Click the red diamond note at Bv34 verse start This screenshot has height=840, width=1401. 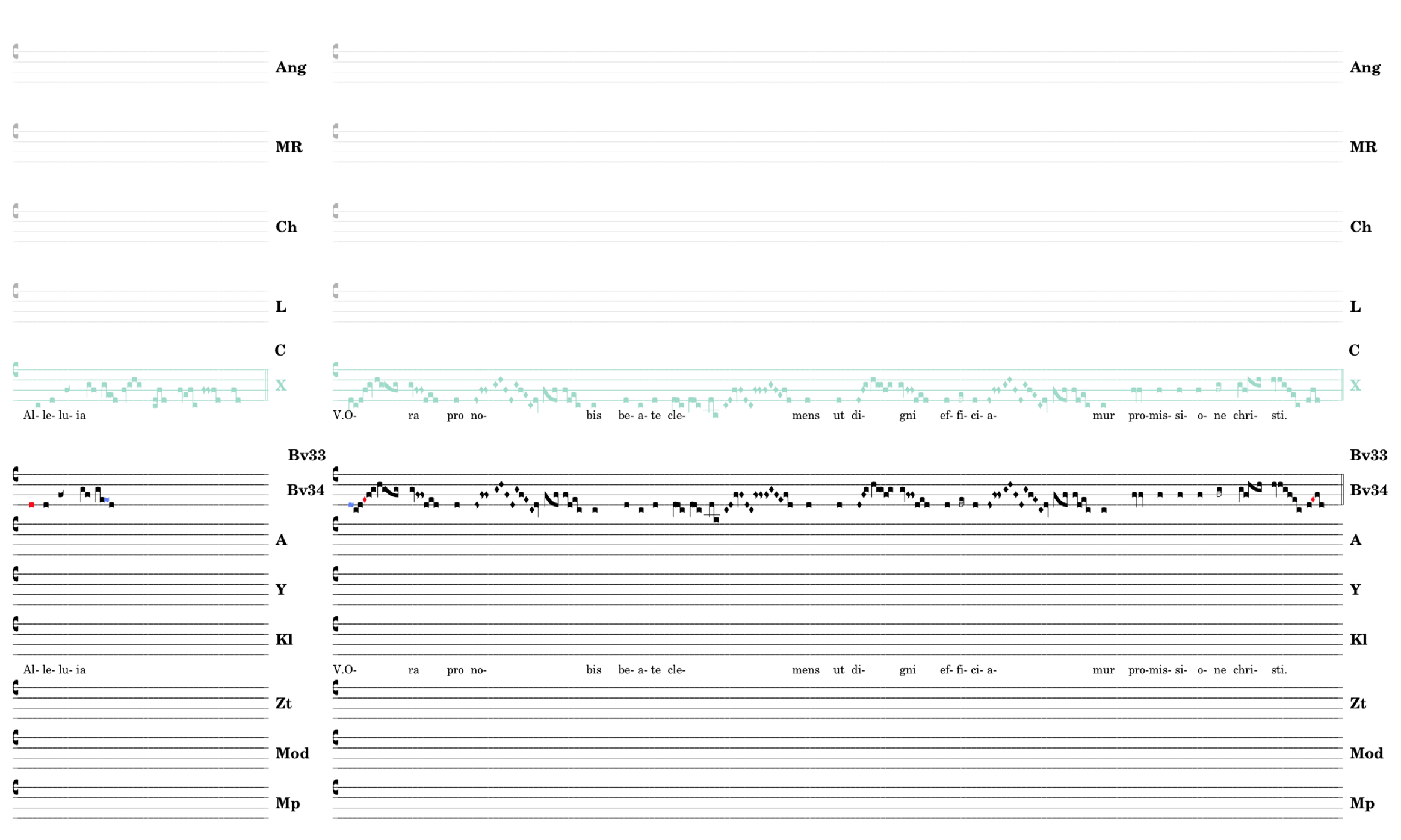[365, 500]
